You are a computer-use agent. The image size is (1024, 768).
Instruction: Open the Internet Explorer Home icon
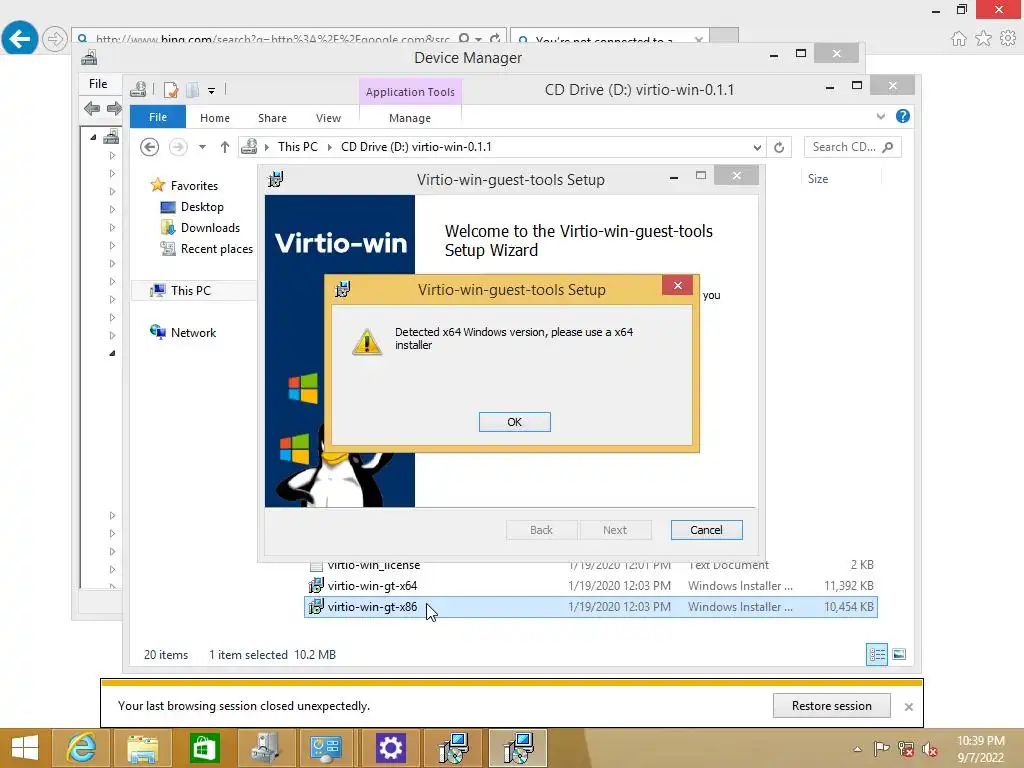pos(958,39)
